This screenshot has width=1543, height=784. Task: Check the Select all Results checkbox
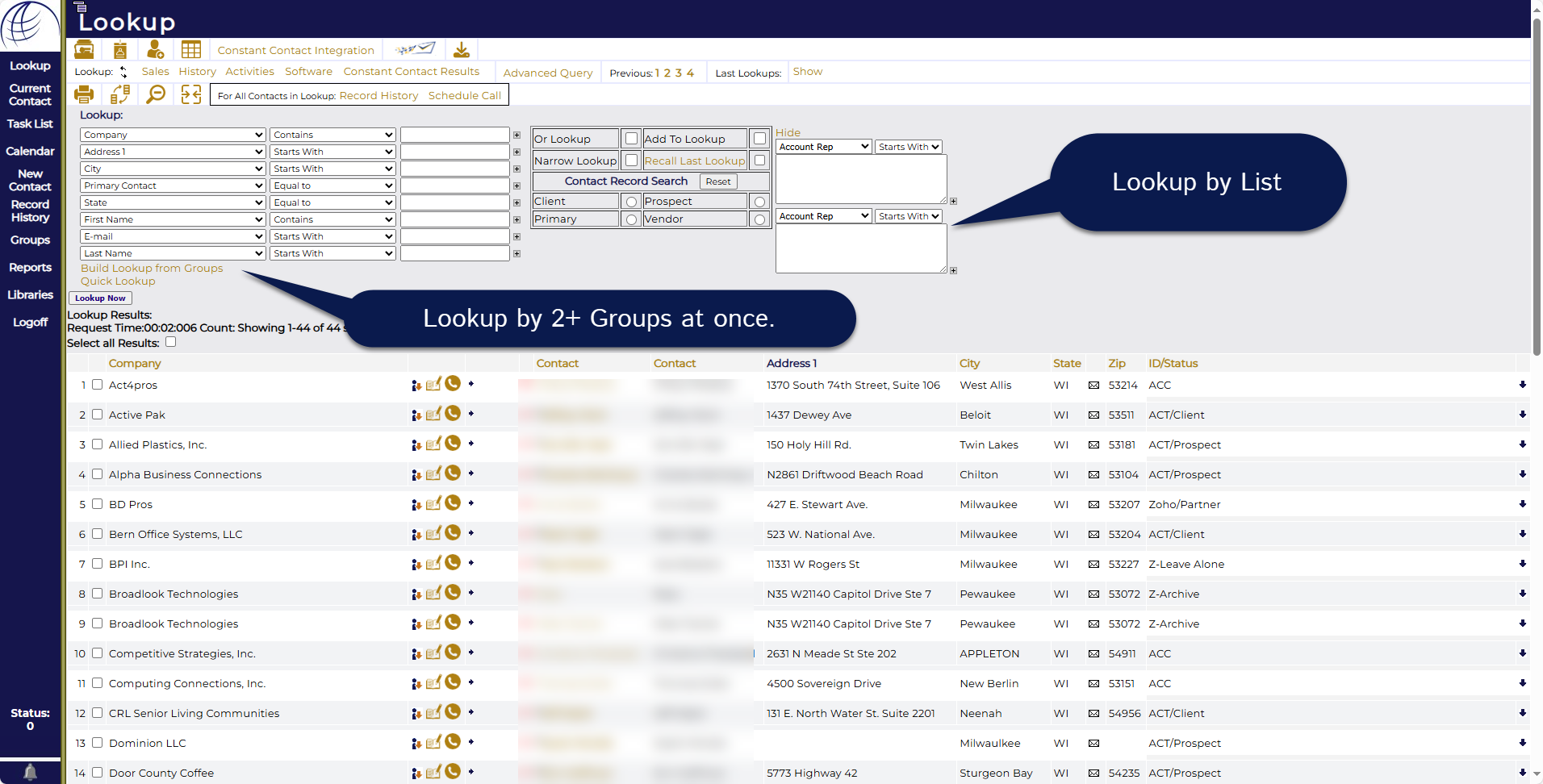[171, 342]
